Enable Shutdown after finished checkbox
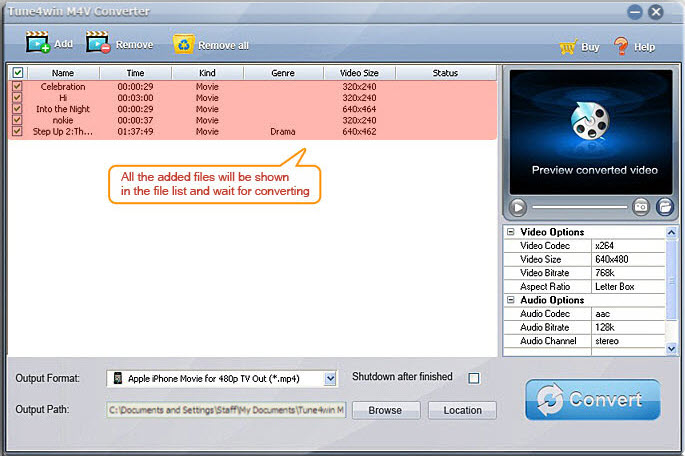The image size is (685, 456). (x=474, y=378)
